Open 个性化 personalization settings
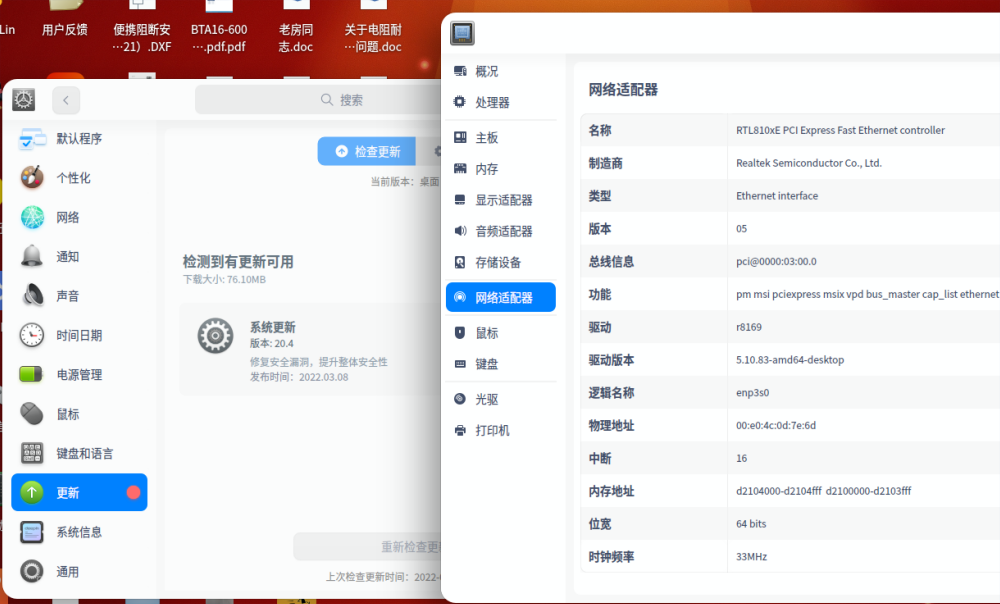 pyautogui.click(x=79, y=178)
